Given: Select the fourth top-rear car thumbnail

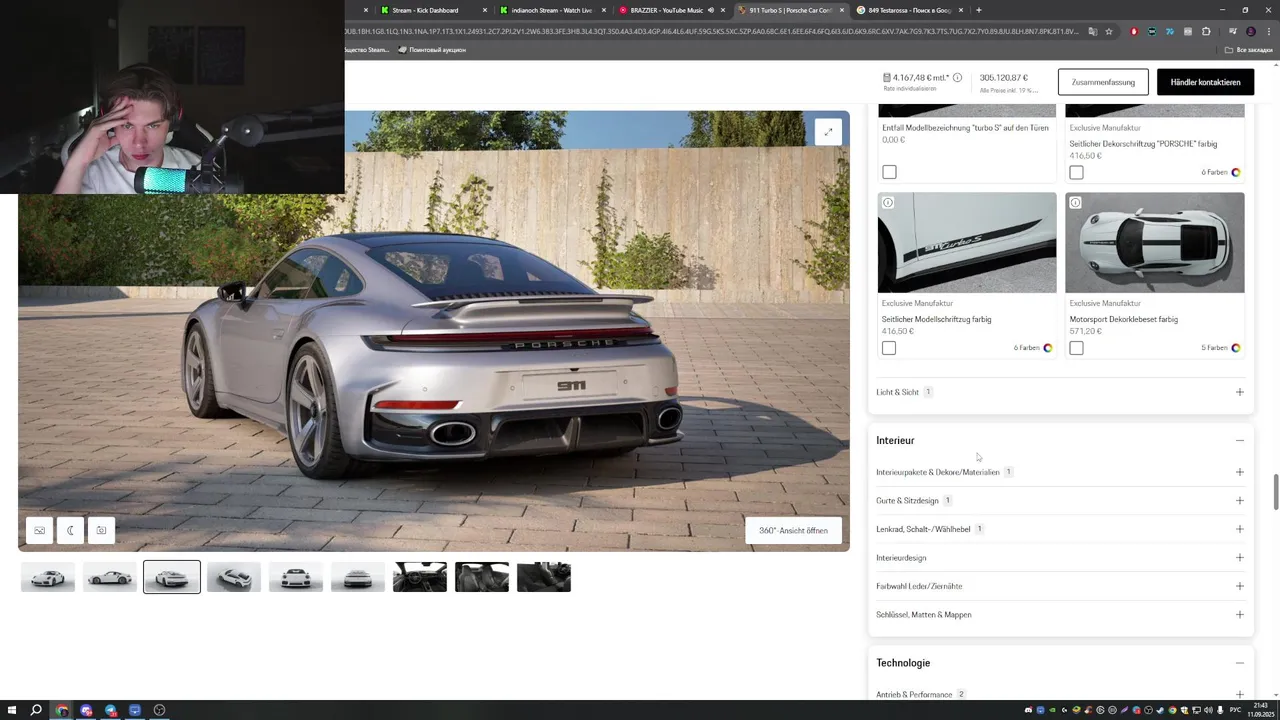Looking at the screenshot, I should coord(234,577).
